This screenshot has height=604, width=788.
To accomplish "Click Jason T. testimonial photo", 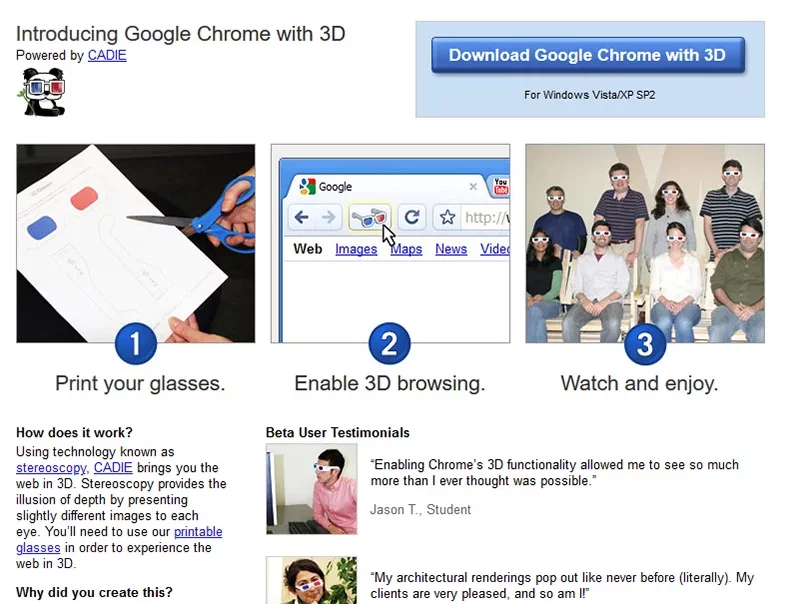I will click(311, 489).
